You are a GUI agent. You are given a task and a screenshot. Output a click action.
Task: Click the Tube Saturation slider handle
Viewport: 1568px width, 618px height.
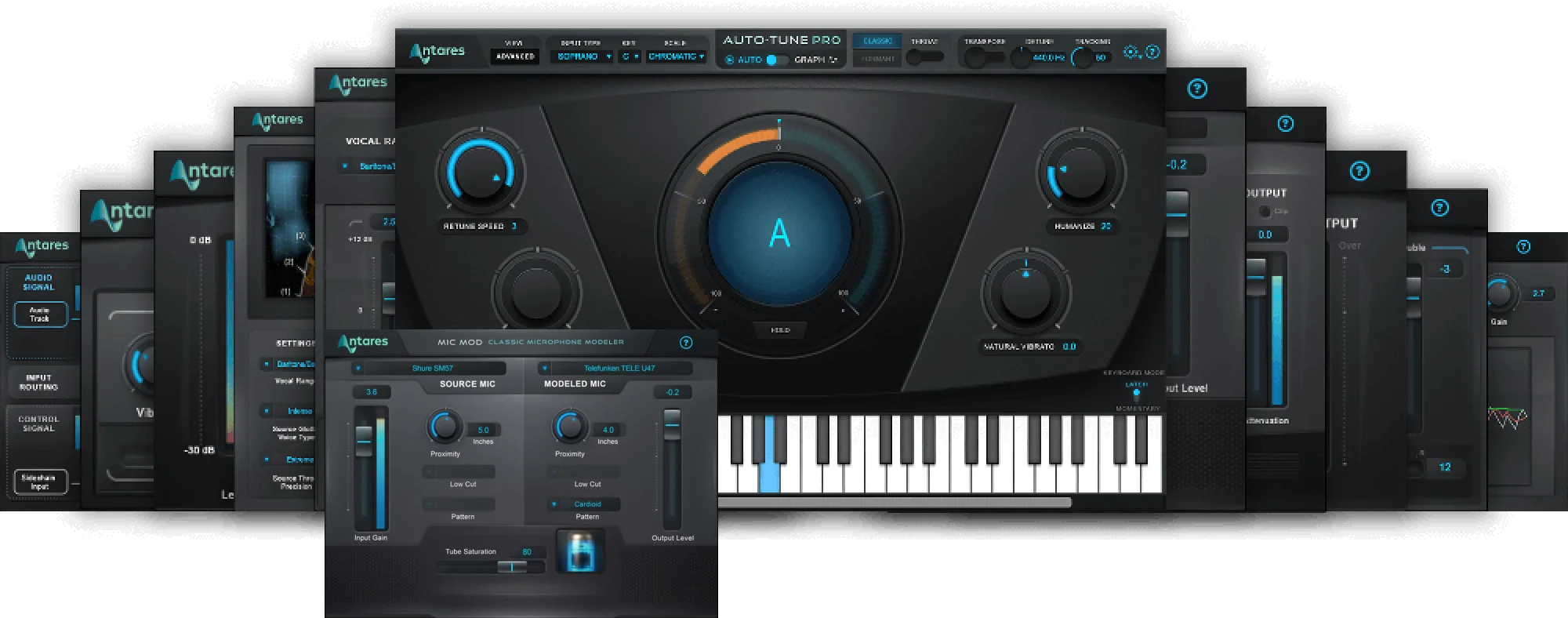coord(511,566)
